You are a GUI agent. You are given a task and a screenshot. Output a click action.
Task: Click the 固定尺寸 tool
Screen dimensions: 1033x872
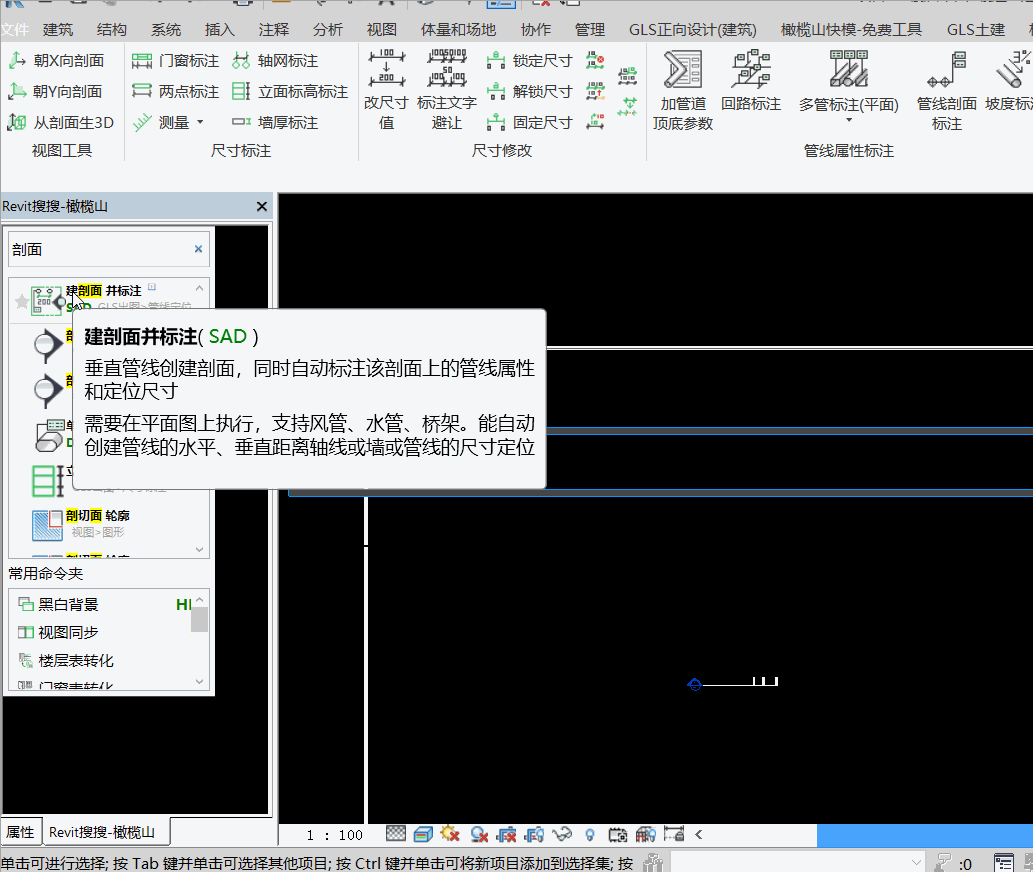coord(530,122)
